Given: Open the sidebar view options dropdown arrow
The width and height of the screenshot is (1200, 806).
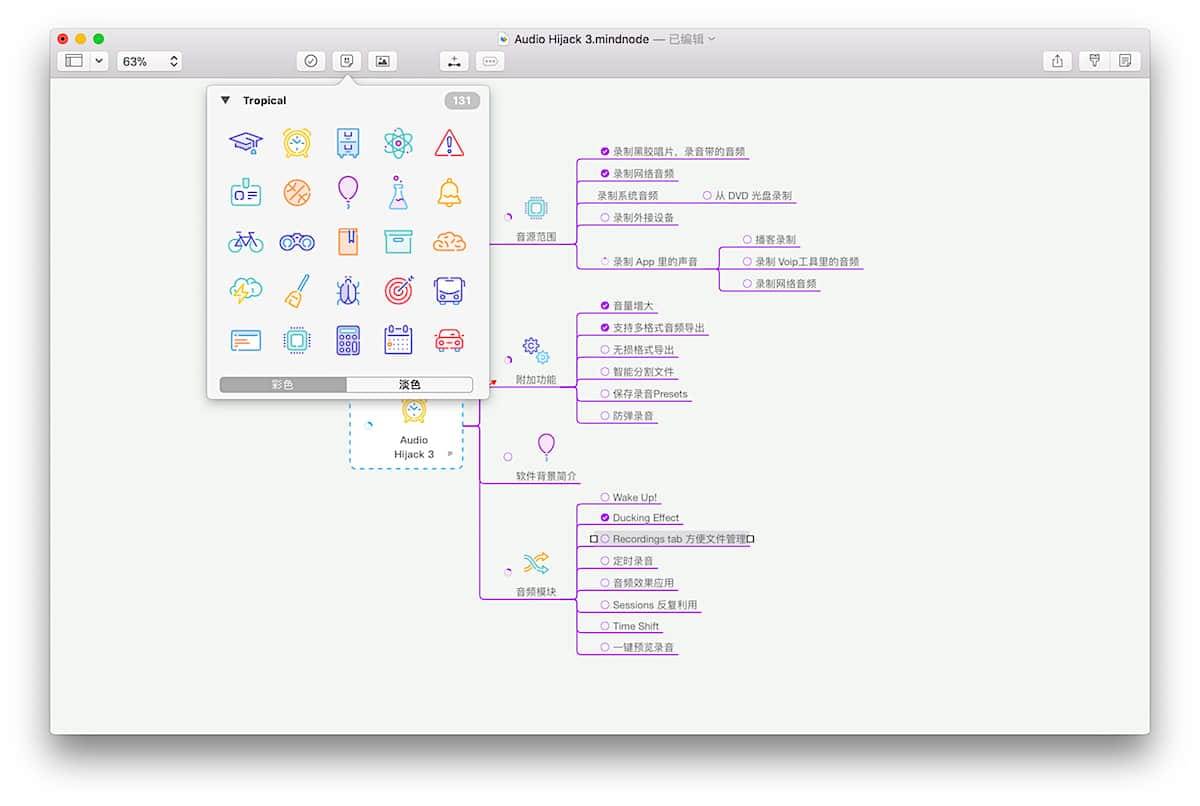Looking at the screenshot, I should tap(99, 61).
